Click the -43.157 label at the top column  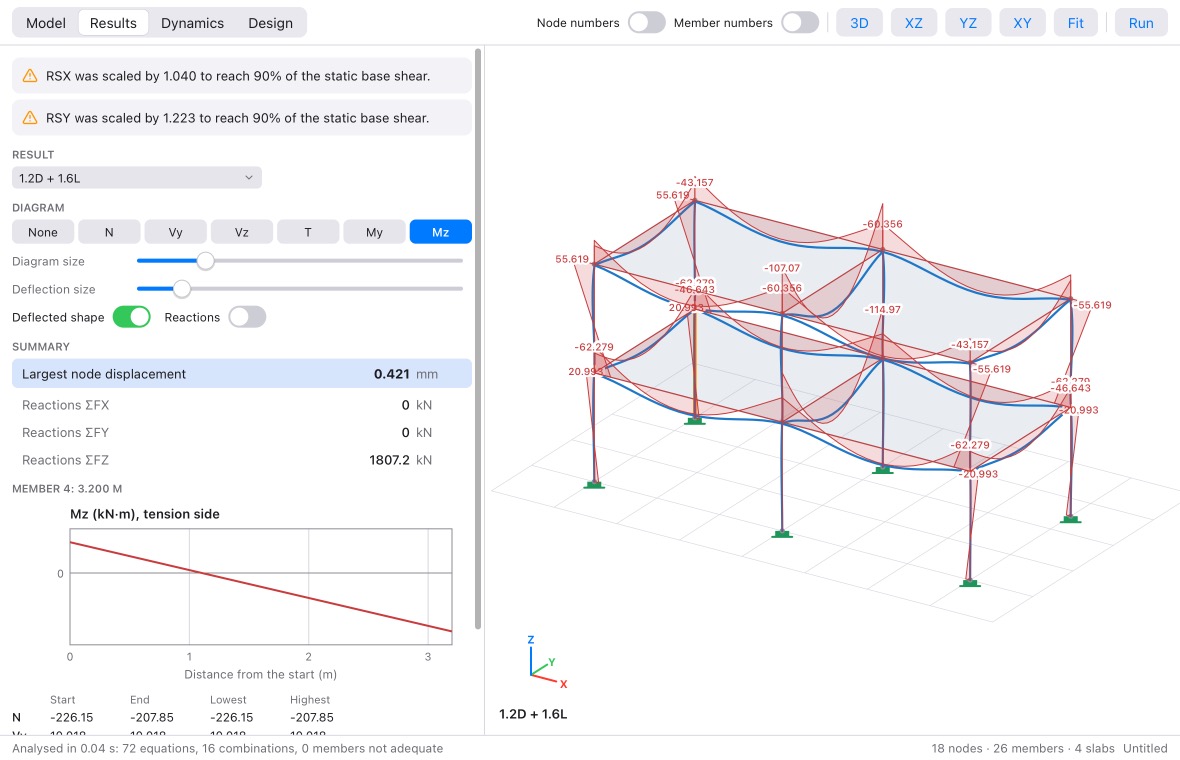(x=694, y=182)
